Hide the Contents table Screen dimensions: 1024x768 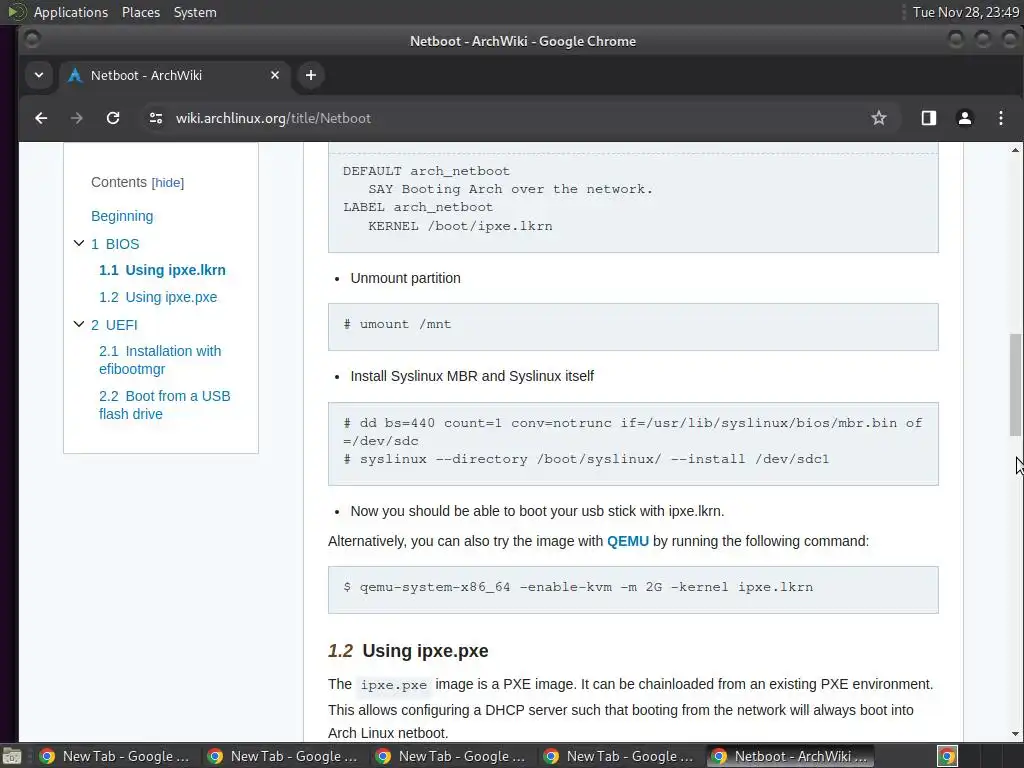click(x=168, y=183)
